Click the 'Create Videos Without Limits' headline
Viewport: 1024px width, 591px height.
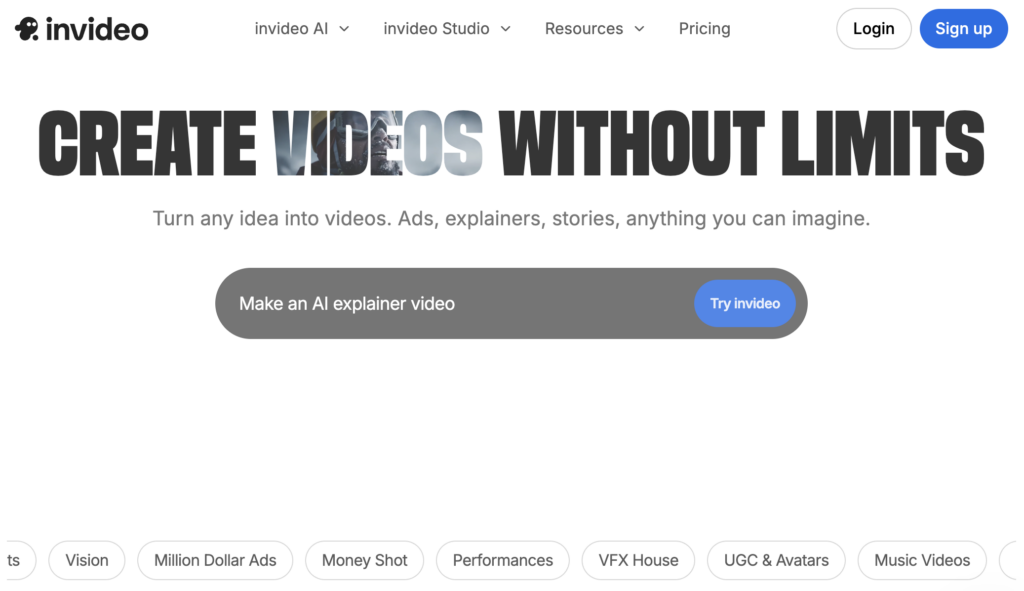(511, 143)
